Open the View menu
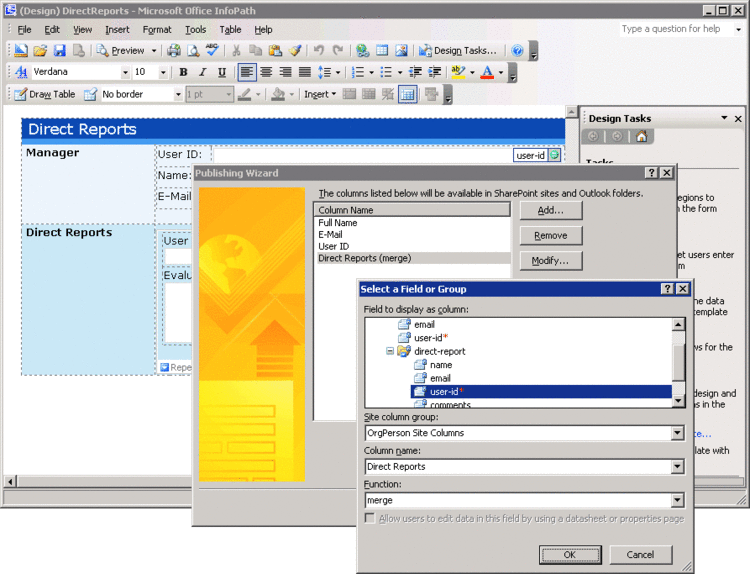Screen dimensions: 750x574 tap(83, 30)
